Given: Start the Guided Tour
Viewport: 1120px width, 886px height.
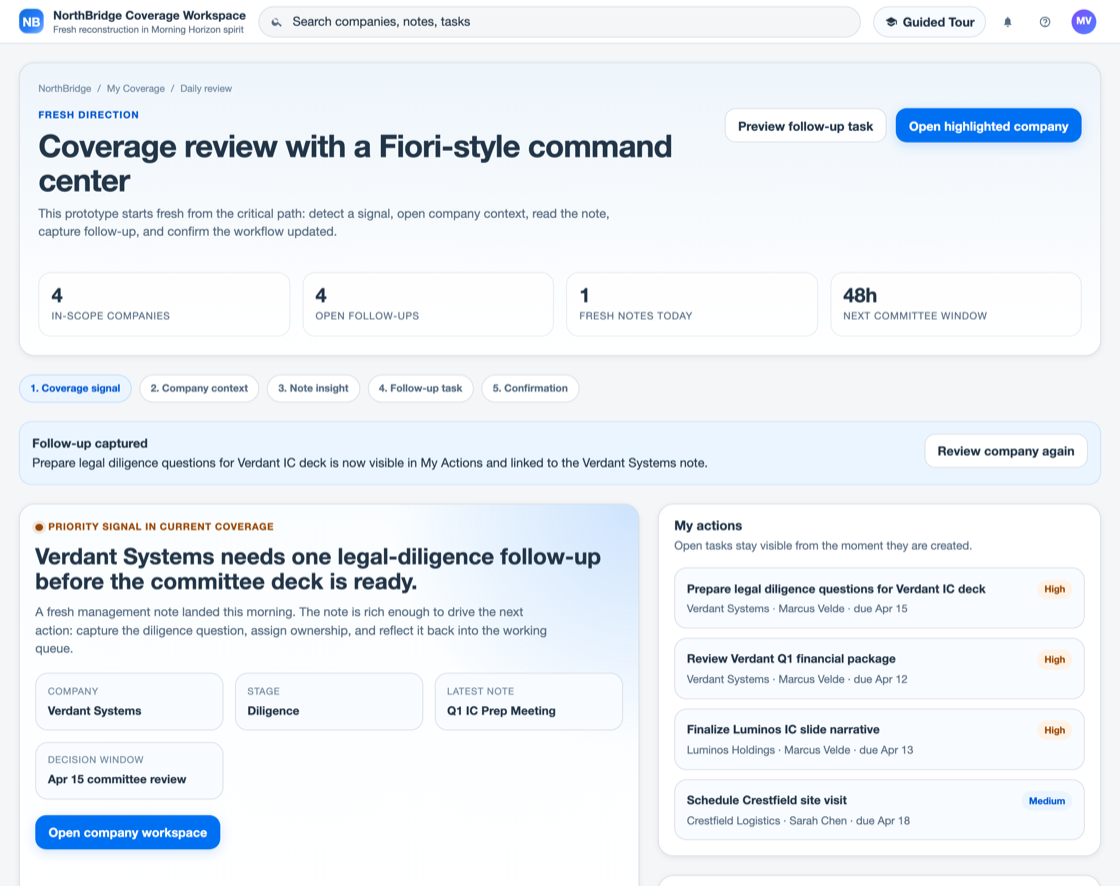Looking at the screenshot, I should (x=929, y=22).
